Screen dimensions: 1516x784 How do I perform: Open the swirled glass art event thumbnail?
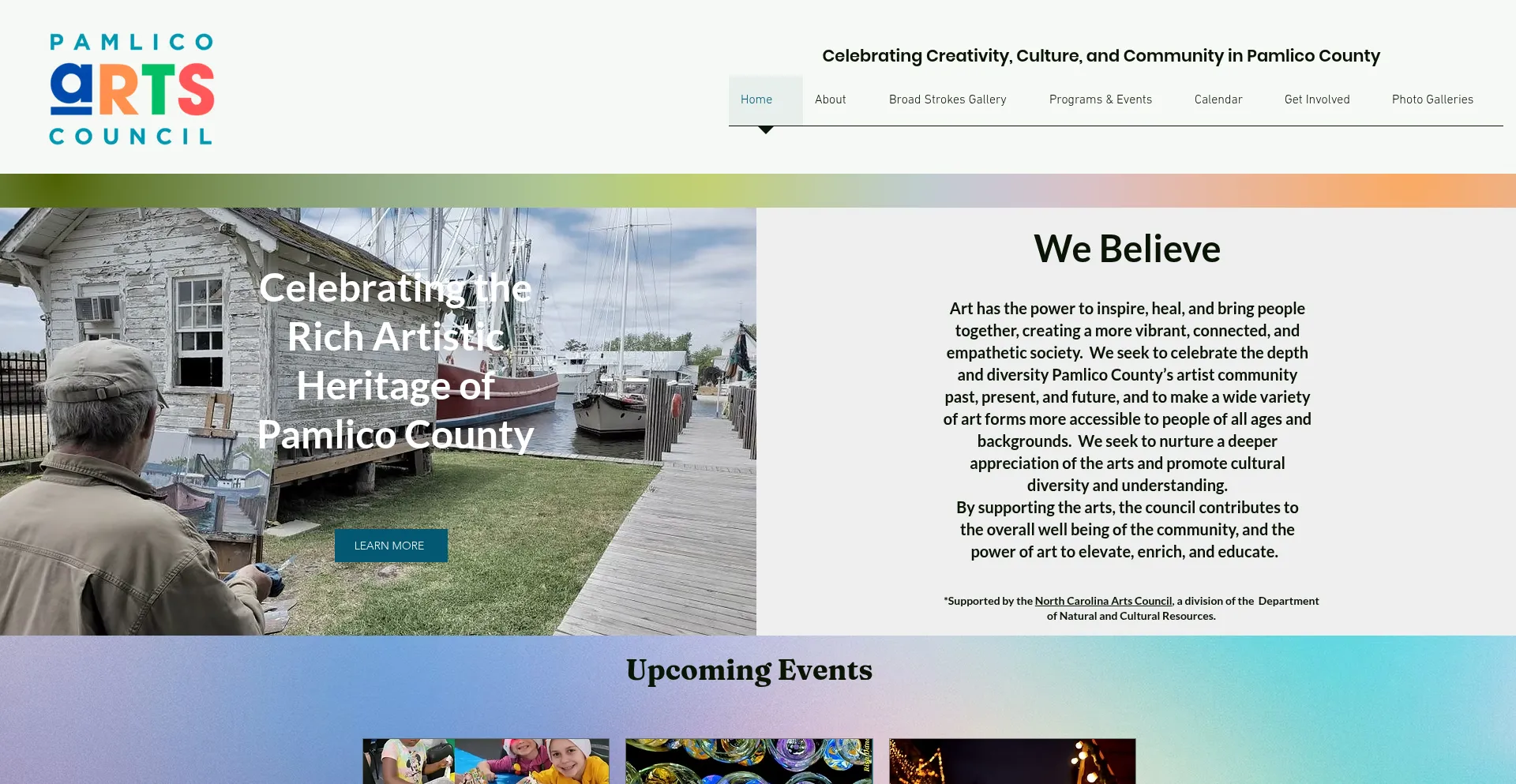[749, 761]
